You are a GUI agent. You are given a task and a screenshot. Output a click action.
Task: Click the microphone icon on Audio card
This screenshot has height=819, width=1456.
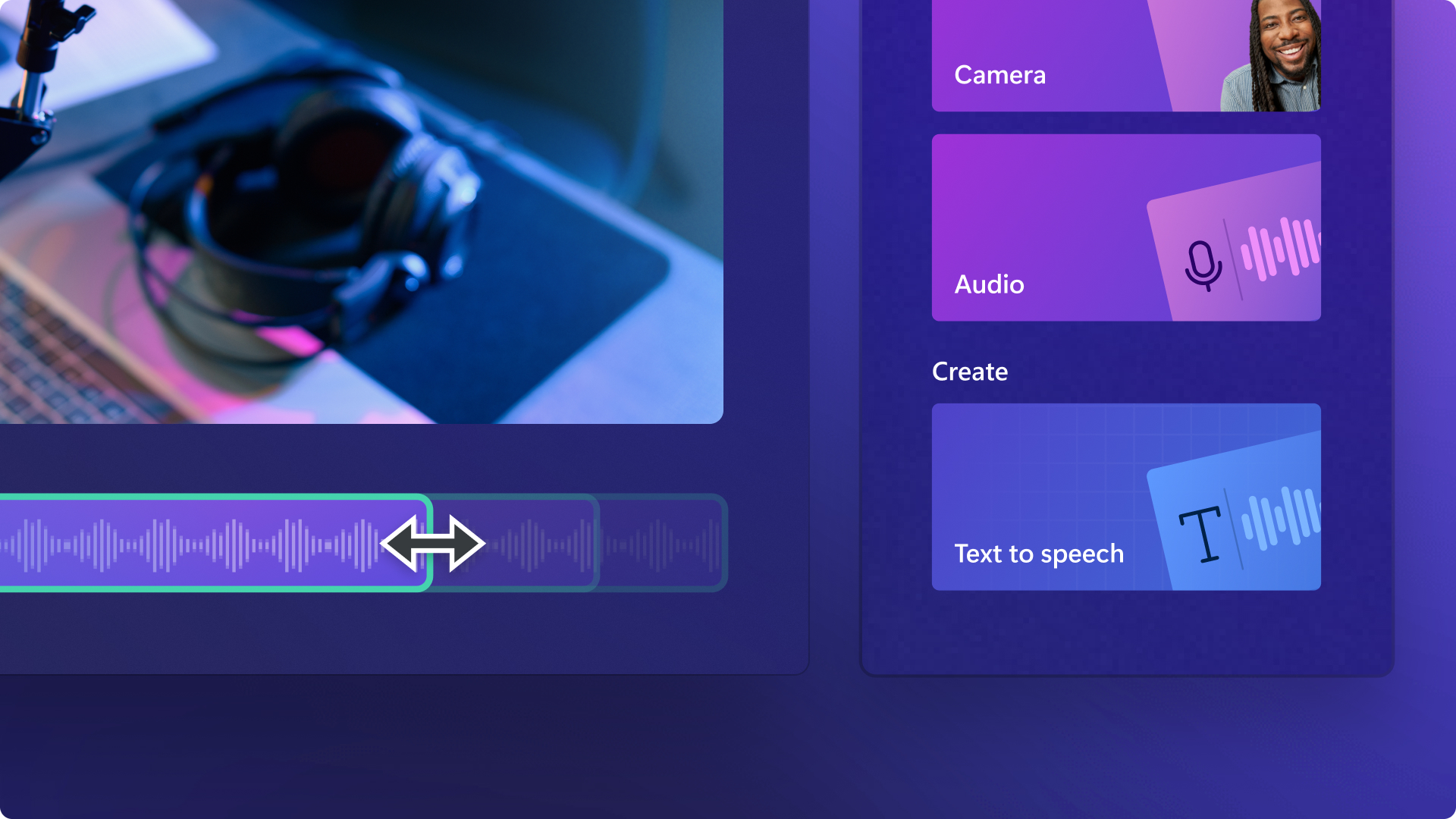[x=1203, y=265]
